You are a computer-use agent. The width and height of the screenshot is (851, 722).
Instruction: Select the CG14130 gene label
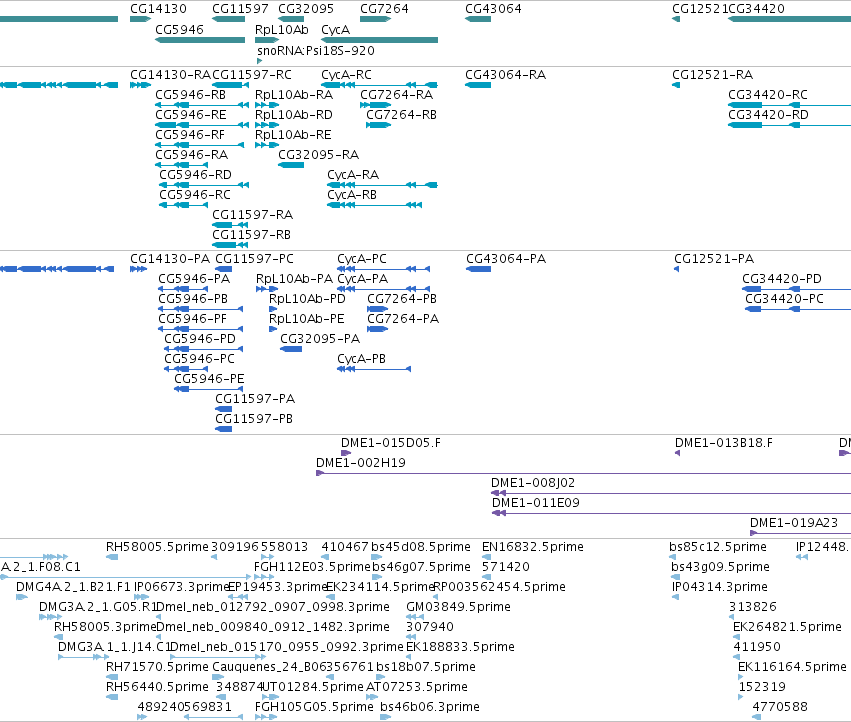click(158, 9)
